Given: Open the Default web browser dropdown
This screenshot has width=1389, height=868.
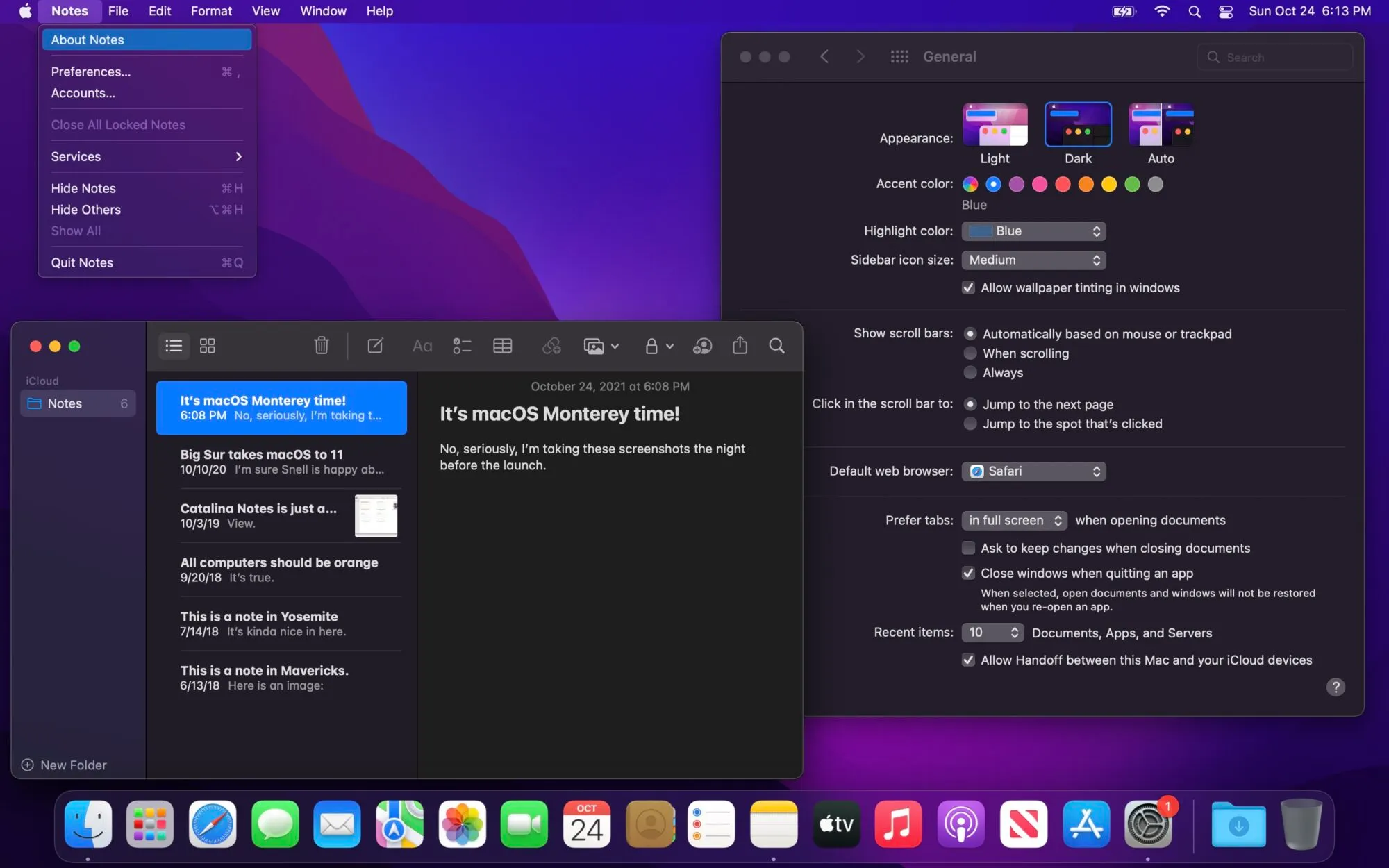Looking at the screenshot, I should tap(1033, 471).
